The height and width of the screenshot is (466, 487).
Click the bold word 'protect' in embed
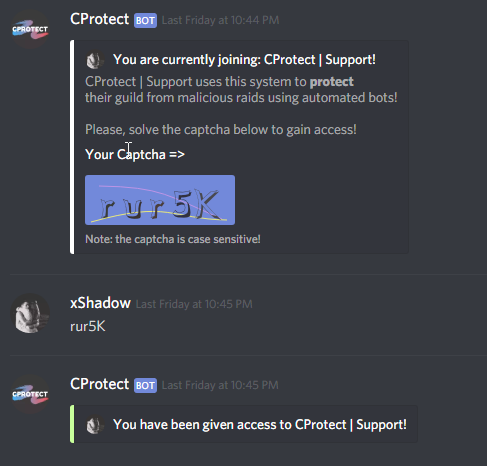tap(331, 82)
